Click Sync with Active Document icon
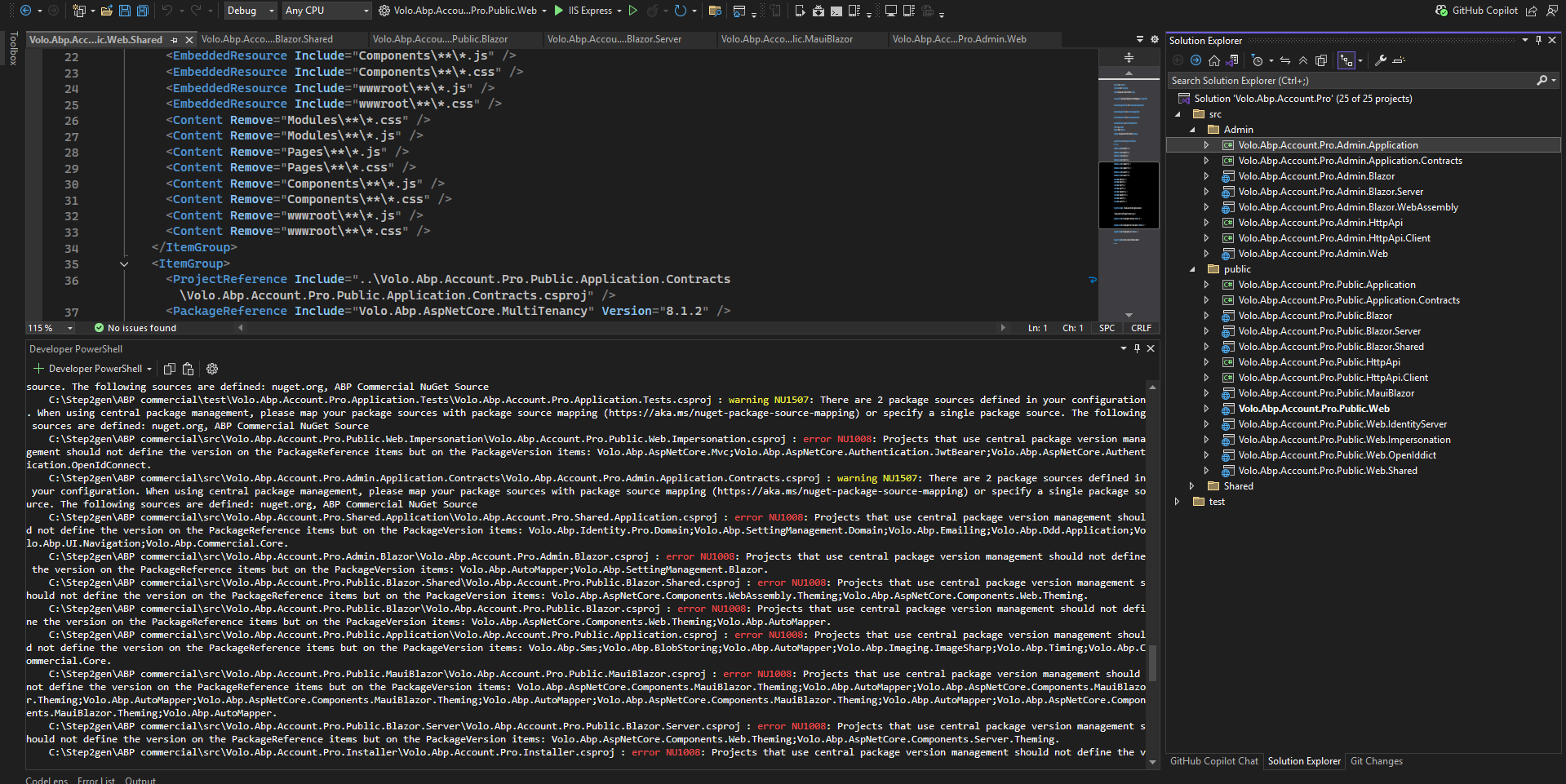The height and width of the screenshot is (784, 1566). (x=1284, y=60)
